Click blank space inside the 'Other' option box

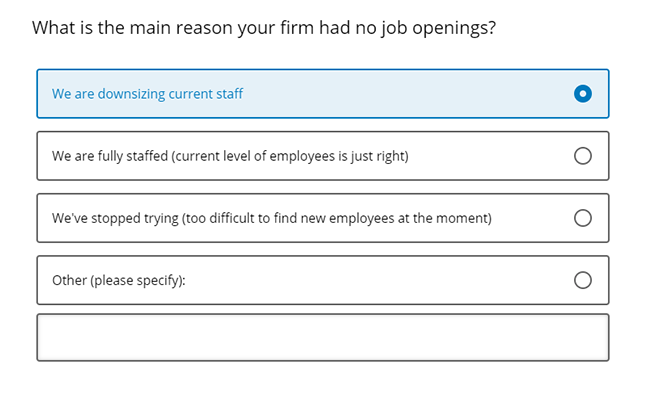point(373,280)
